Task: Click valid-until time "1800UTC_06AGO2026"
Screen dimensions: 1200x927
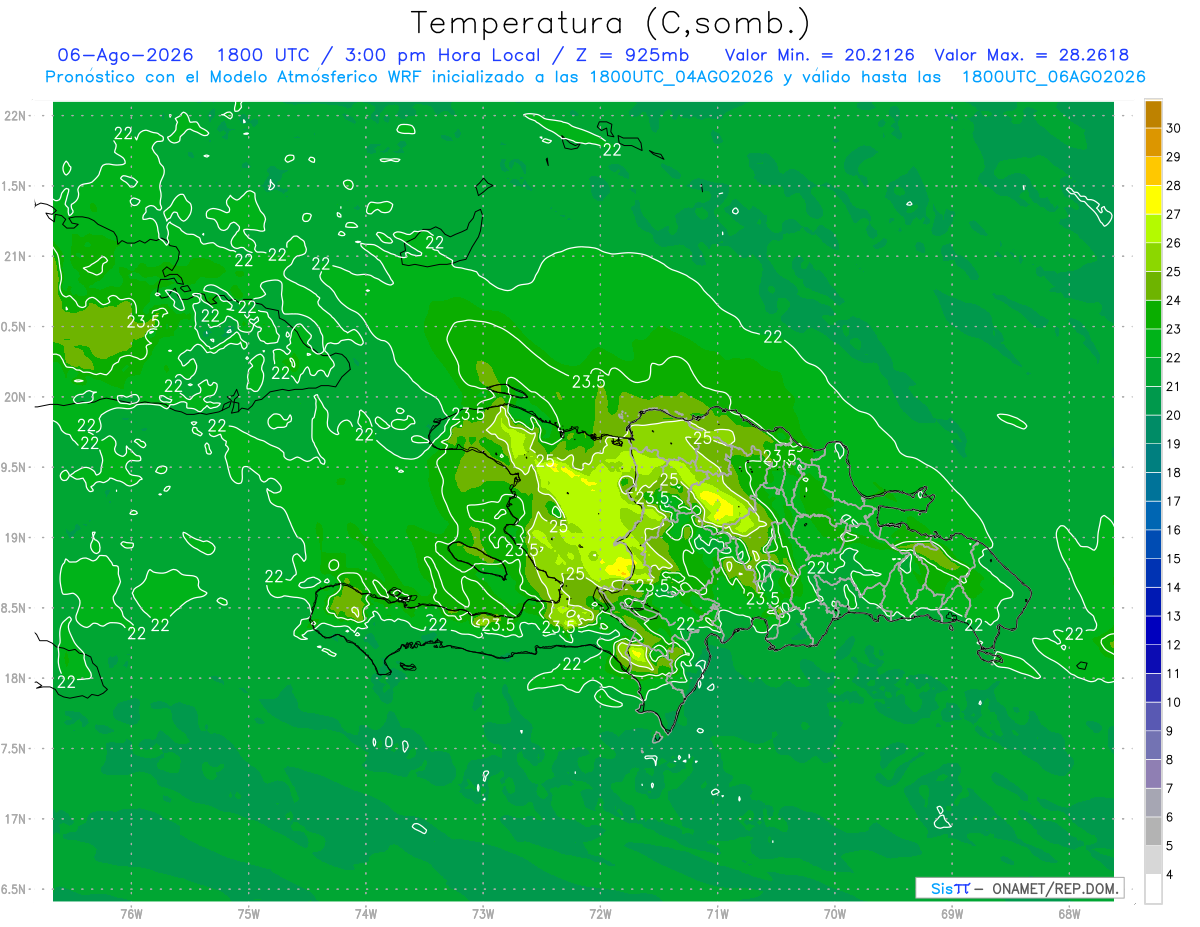Action: pos(1053,77)
